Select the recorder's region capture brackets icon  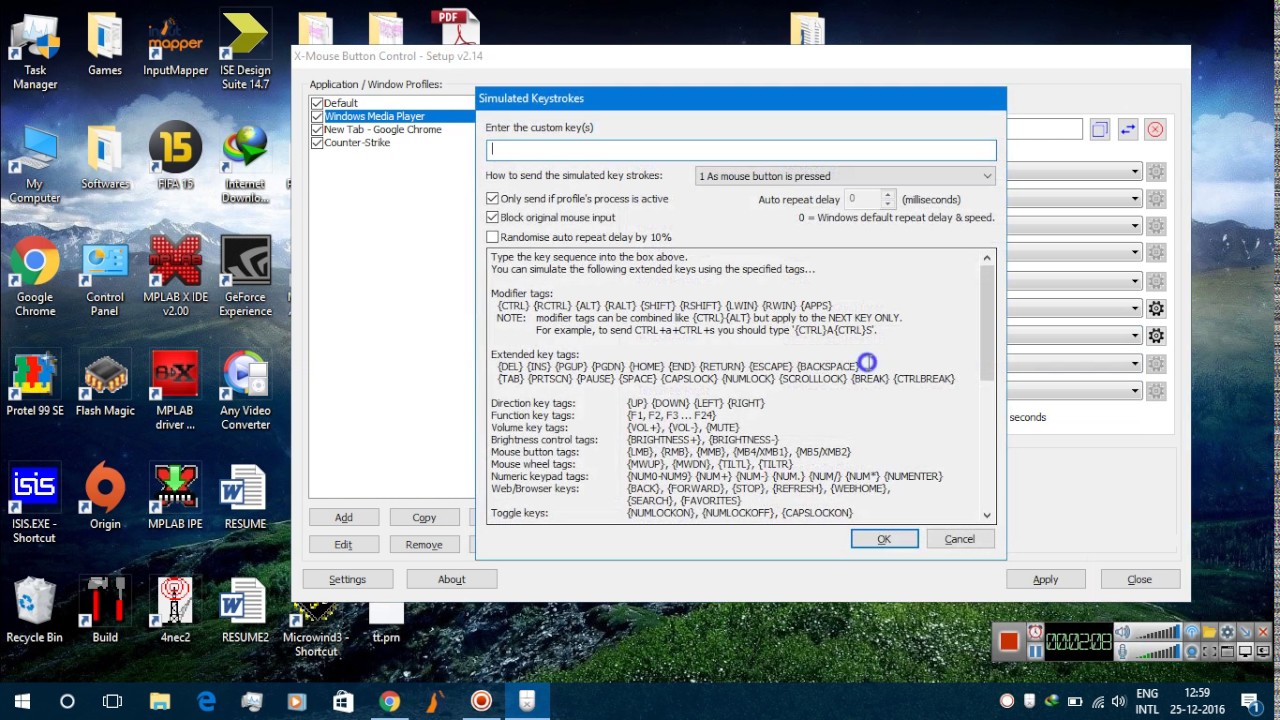pos(1209,651)
